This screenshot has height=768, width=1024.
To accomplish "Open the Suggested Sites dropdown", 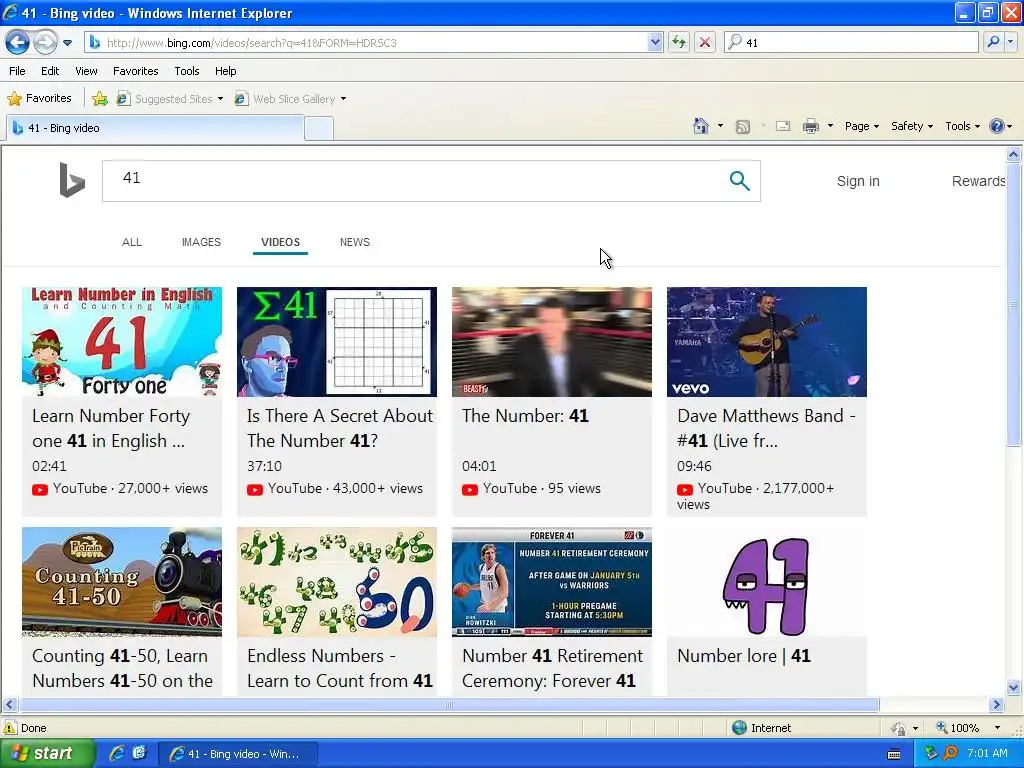I will tap(170, 99).
